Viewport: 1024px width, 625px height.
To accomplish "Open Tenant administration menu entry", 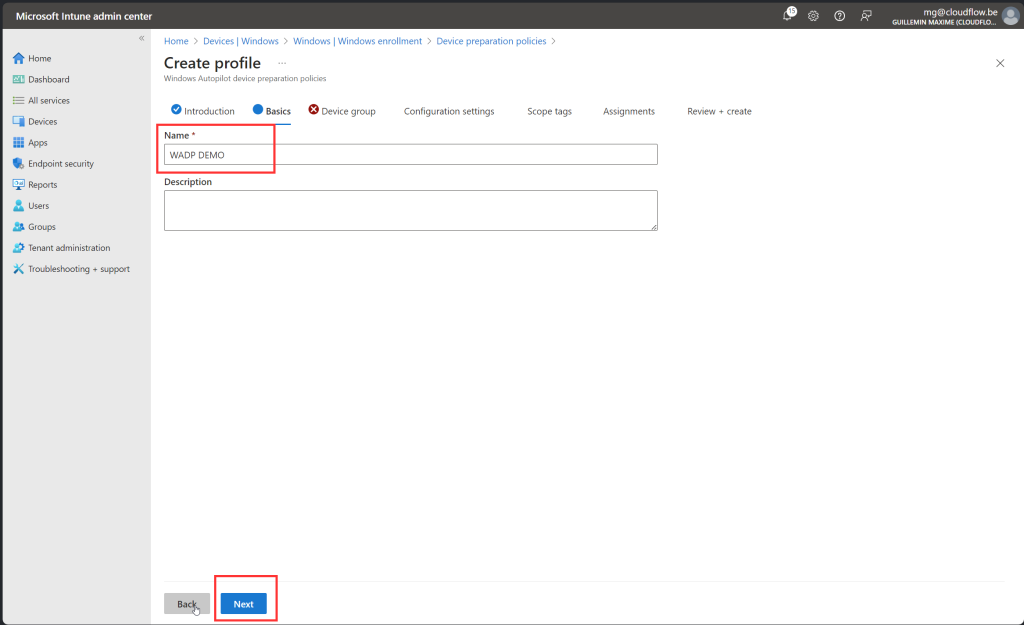I will [69, 248].
